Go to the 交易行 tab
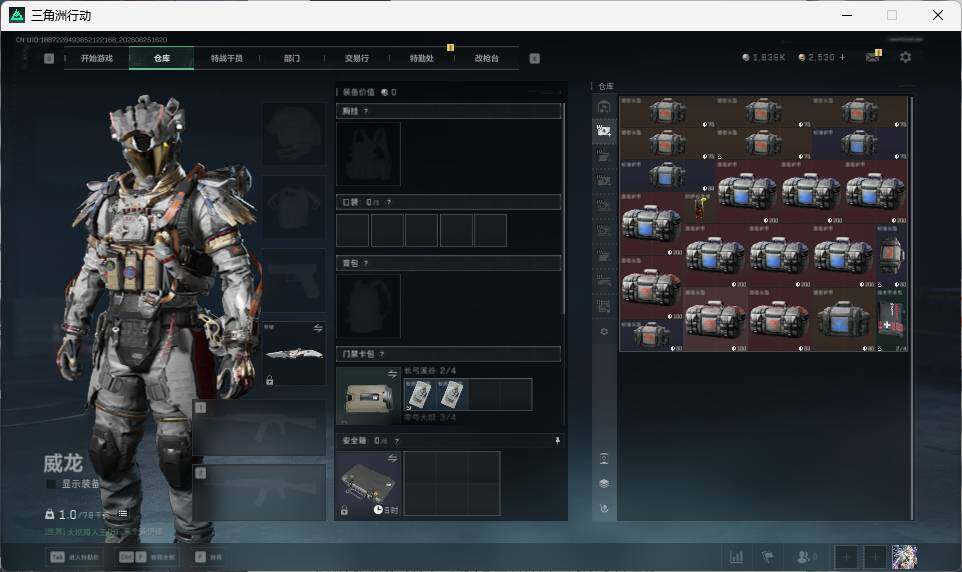The image size is (962, 572). point(356,58)
